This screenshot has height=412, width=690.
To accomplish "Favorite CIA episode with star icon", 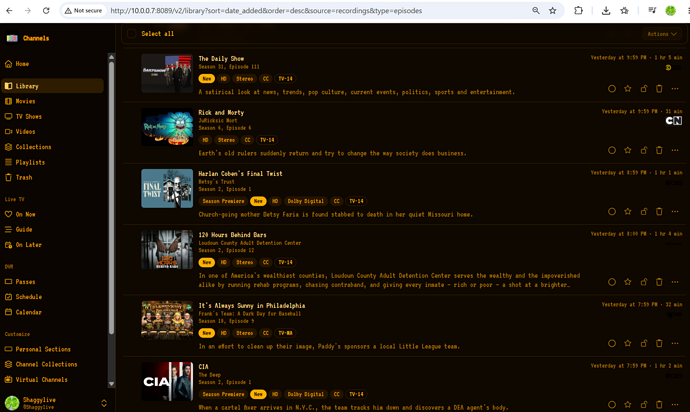I will pos(628,405).
